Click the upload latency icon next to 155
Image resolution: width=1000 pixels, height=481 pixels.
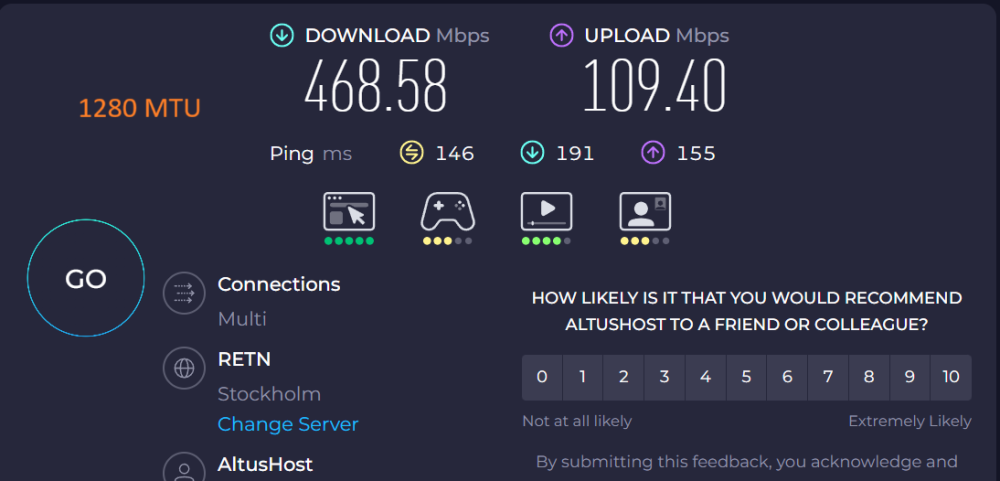coord(653,153)
